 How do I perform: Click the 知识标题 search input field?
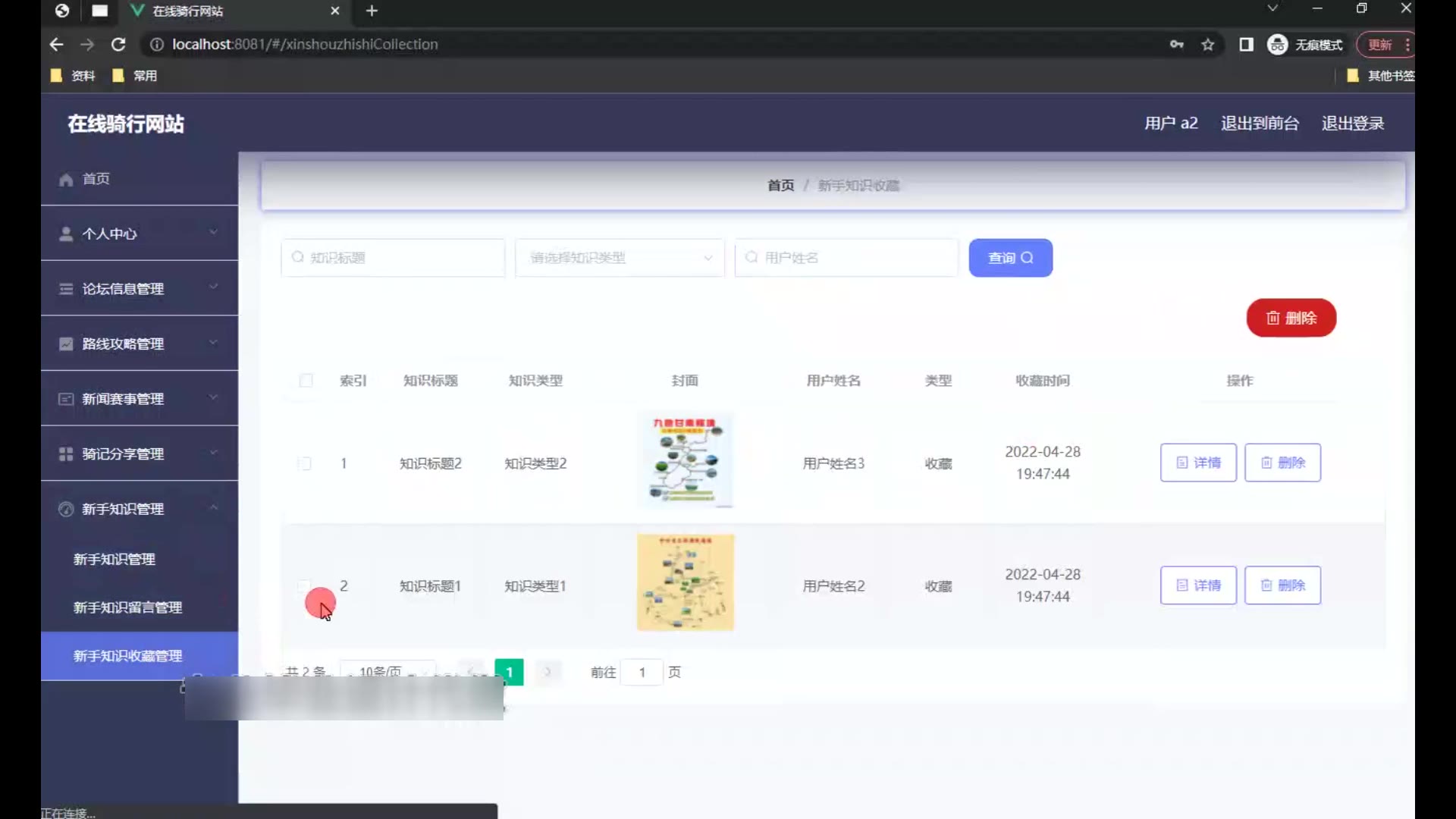click(x=393, y=258)
